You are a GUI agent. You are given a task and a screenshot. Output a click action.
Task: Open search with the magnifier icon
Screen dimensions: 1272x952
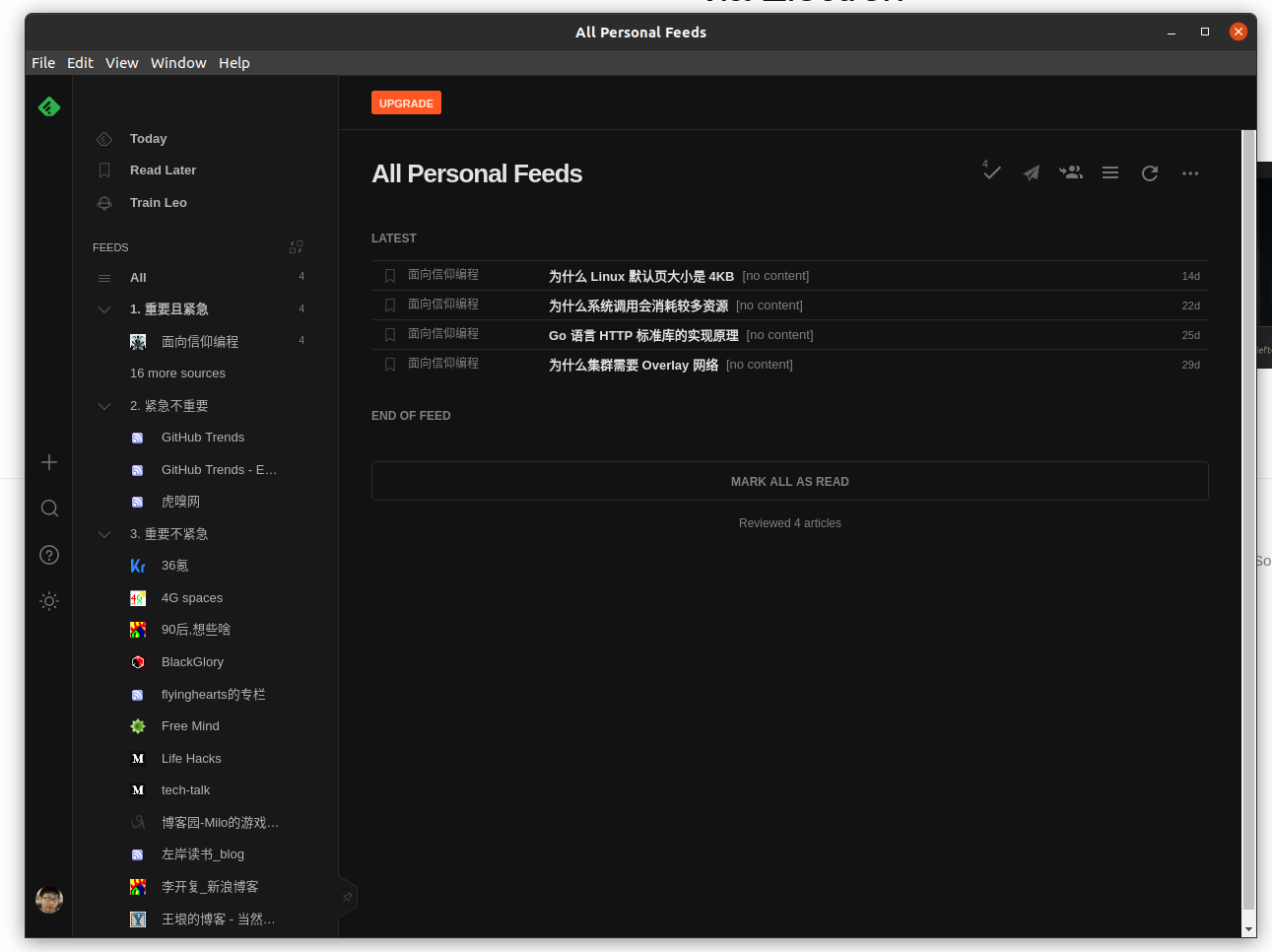click(x=49, y=509)
